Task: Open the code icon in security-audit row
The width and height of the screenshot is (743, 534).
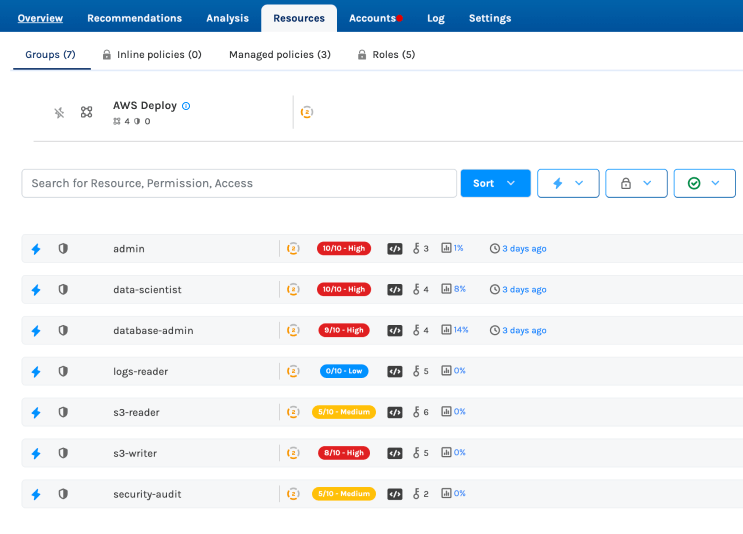Action: 395,494
